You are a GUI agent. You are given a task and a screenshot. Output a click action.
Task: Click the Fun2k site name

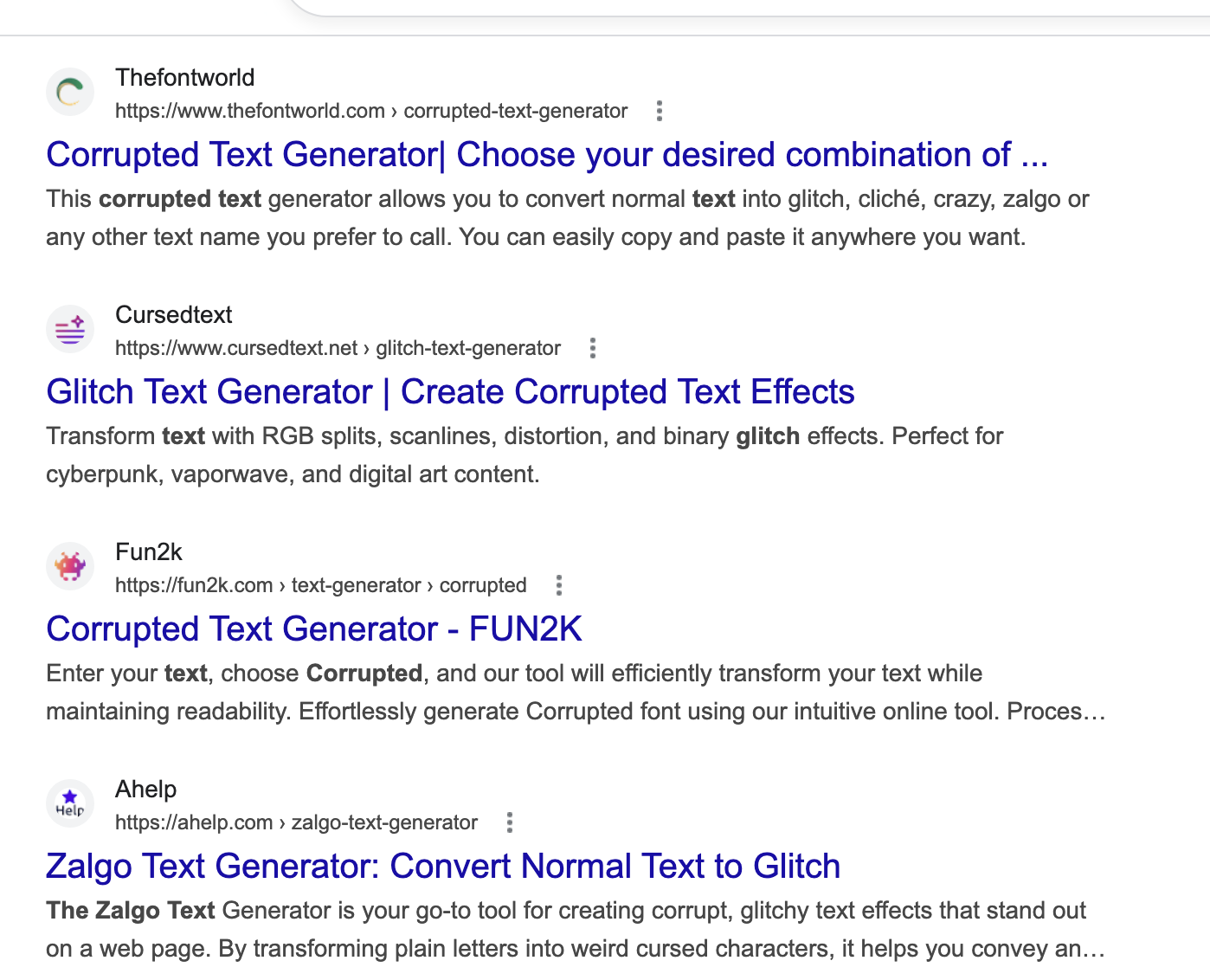coord(149,552)
